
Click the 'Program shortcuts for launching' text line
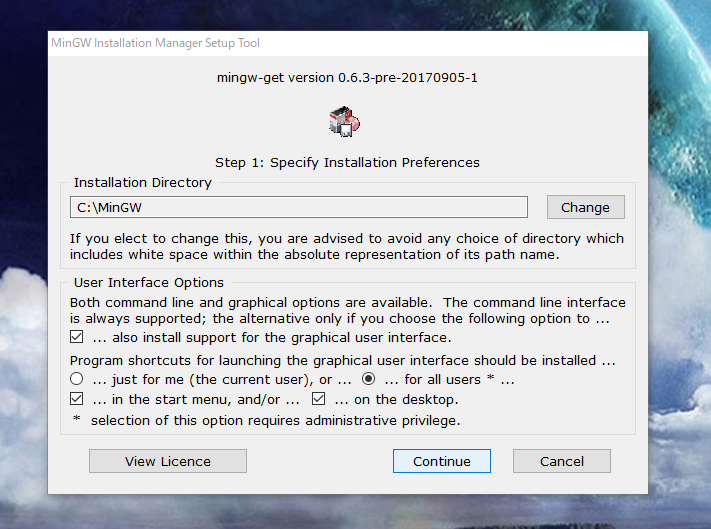342,360
